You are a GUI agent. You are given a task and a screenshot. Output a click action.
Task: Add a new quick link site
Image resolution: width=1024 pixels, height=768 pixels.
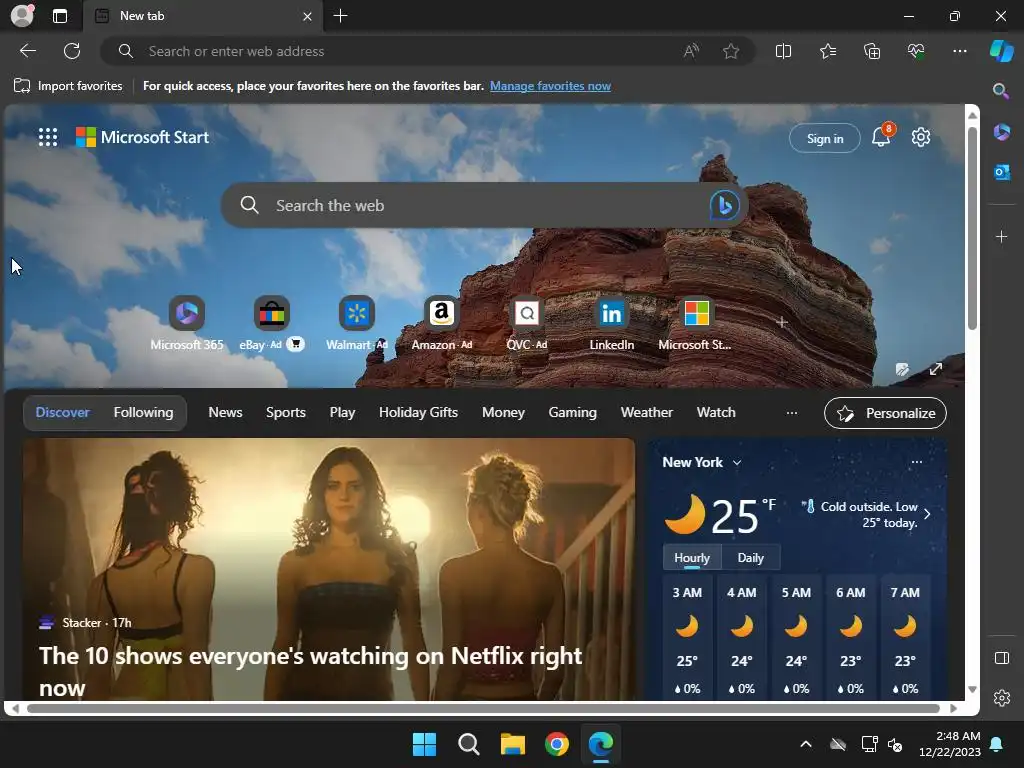coord(782,322)
